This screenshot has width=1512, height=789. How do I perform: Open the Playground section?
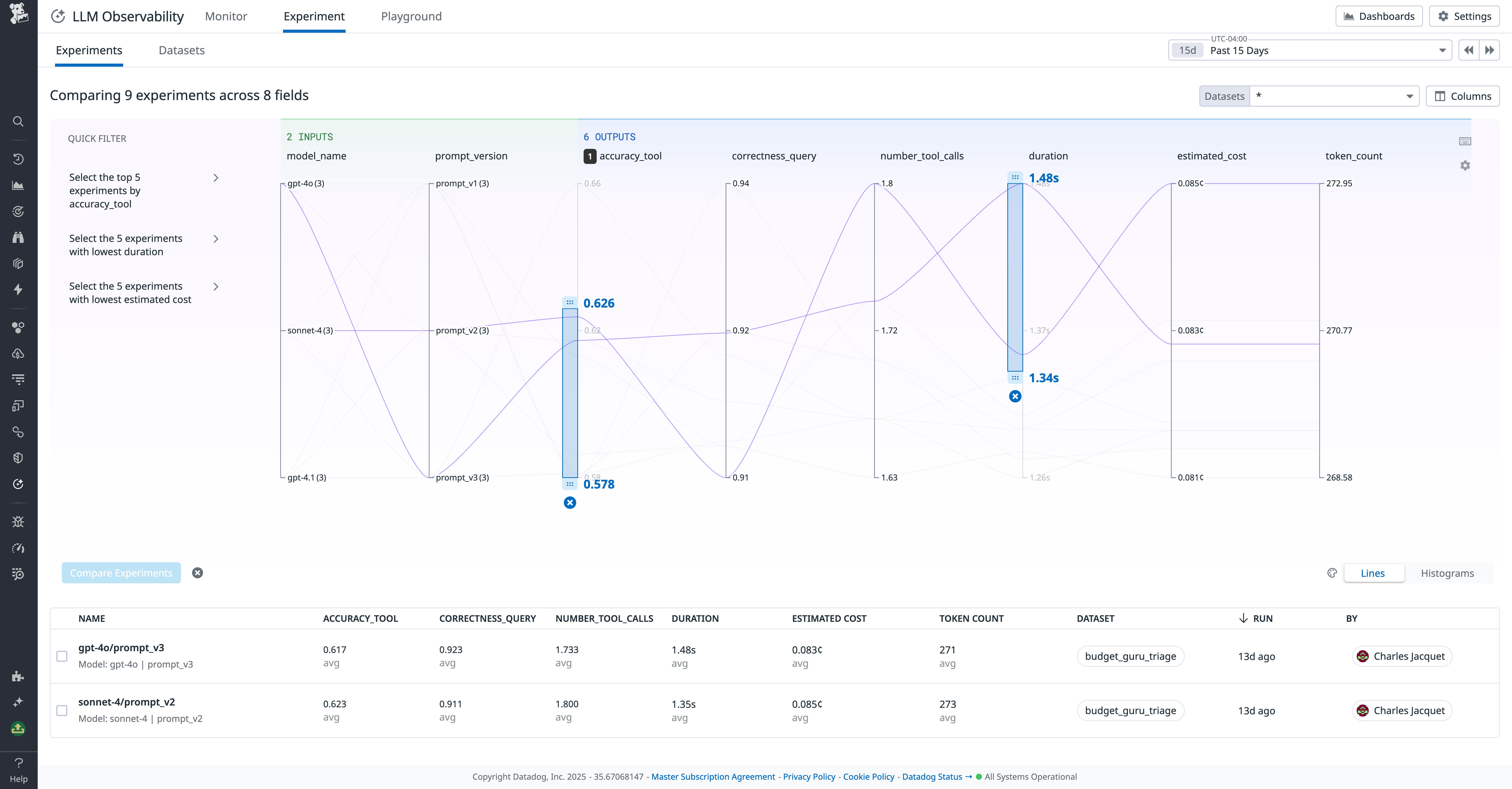click(411, 16)
